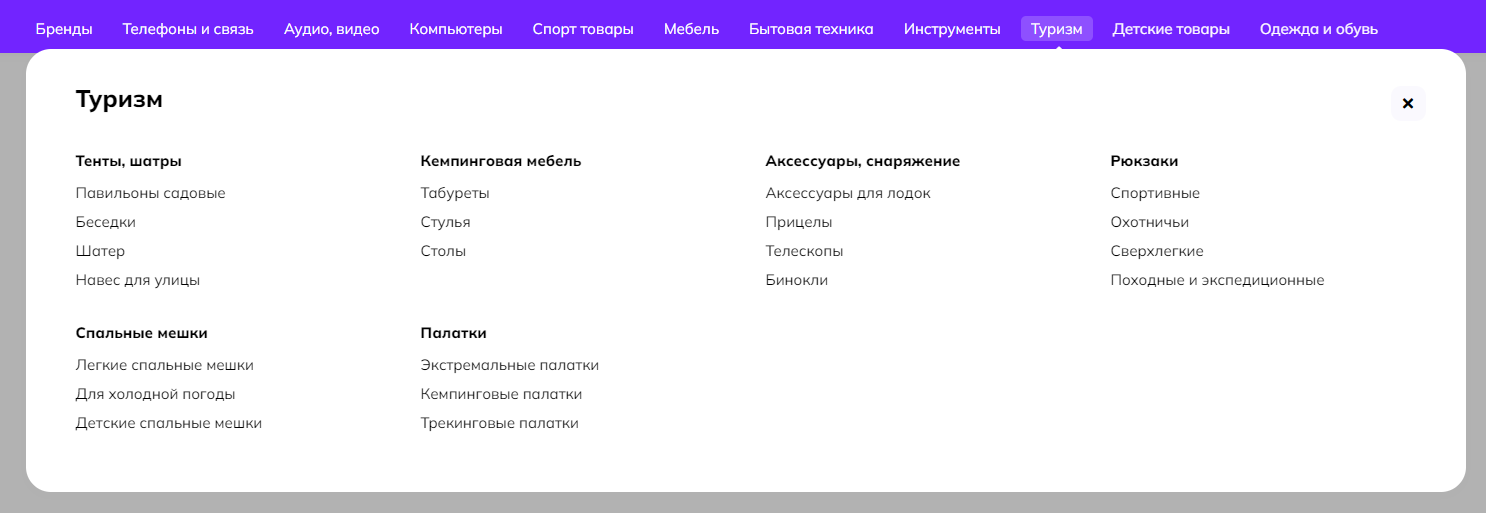The height and width of the screenshot is (513, 1486).
Task: Go to Бытовая техника category
Action: tap(811, 29)
